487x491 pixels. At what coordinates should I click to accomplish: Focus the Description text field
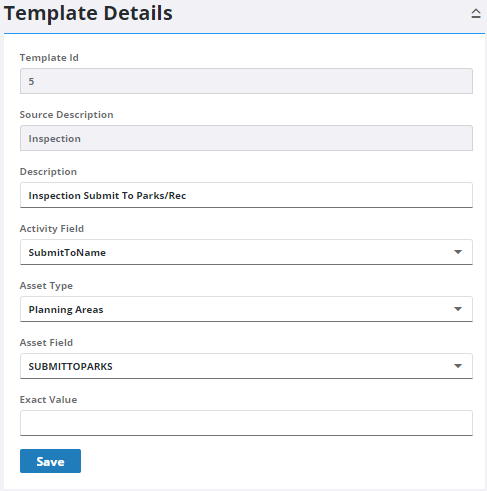click(x=246, y=195)
